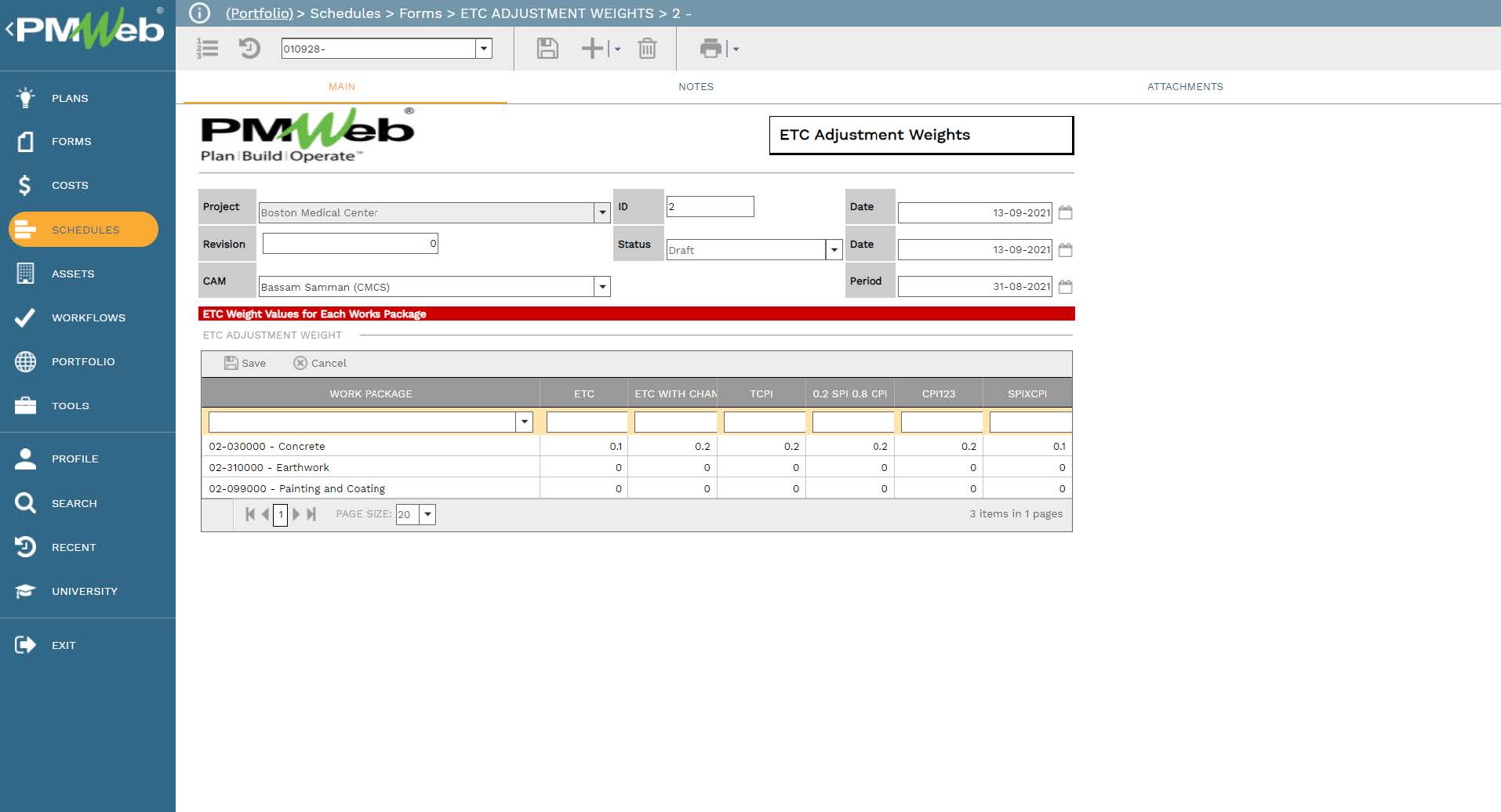This screenshot has height=812, width=1501.
Task: Sort by CPI123 column header
Action: 939,393
